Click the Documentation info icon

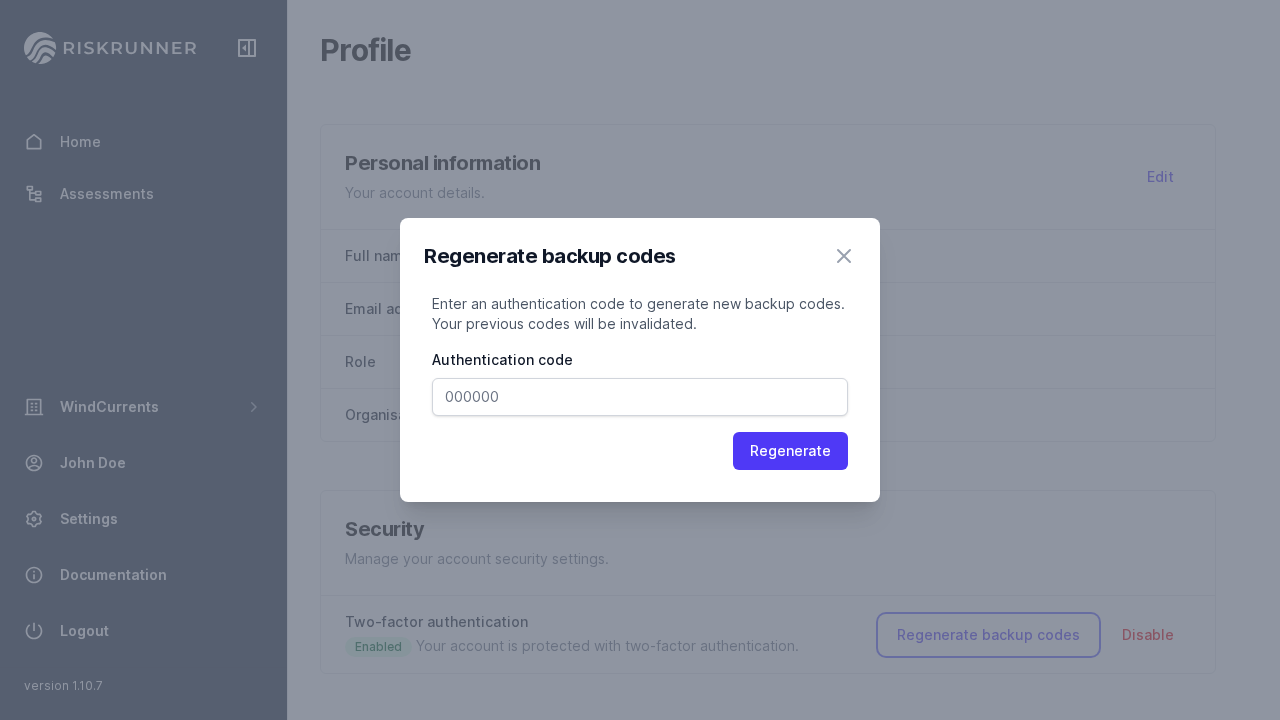click(x=34, y=575)
